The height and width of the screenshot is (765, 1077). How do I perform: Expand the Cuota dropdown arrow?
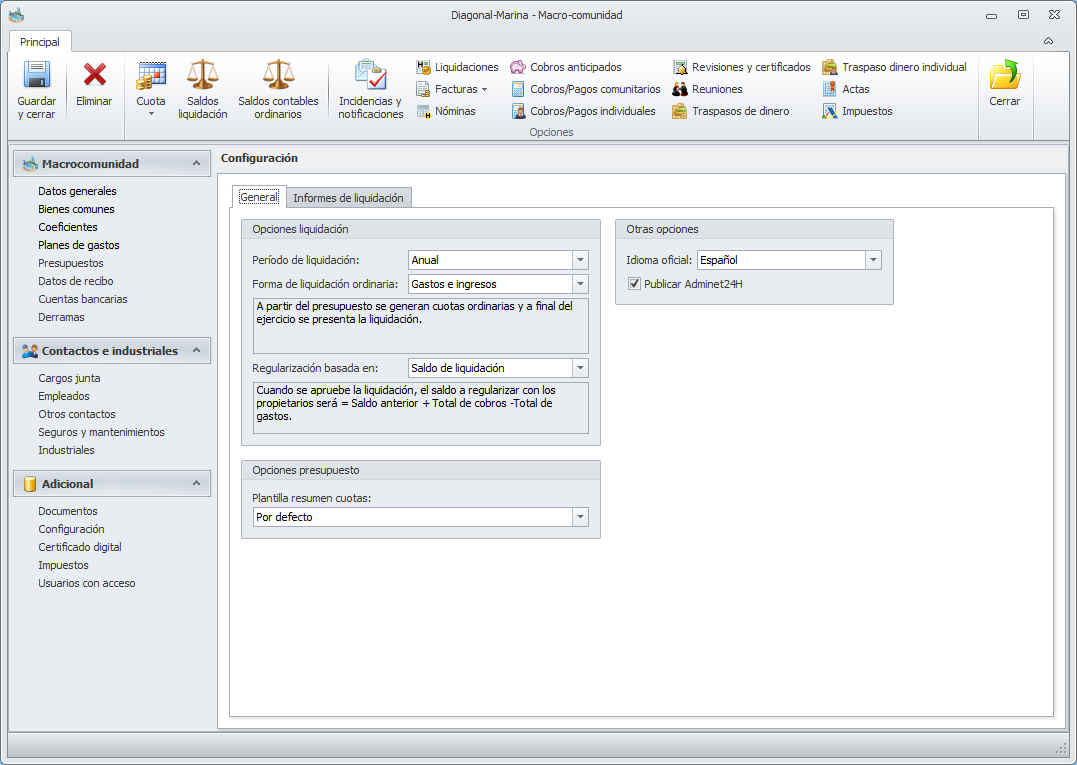tap(151, 114)
